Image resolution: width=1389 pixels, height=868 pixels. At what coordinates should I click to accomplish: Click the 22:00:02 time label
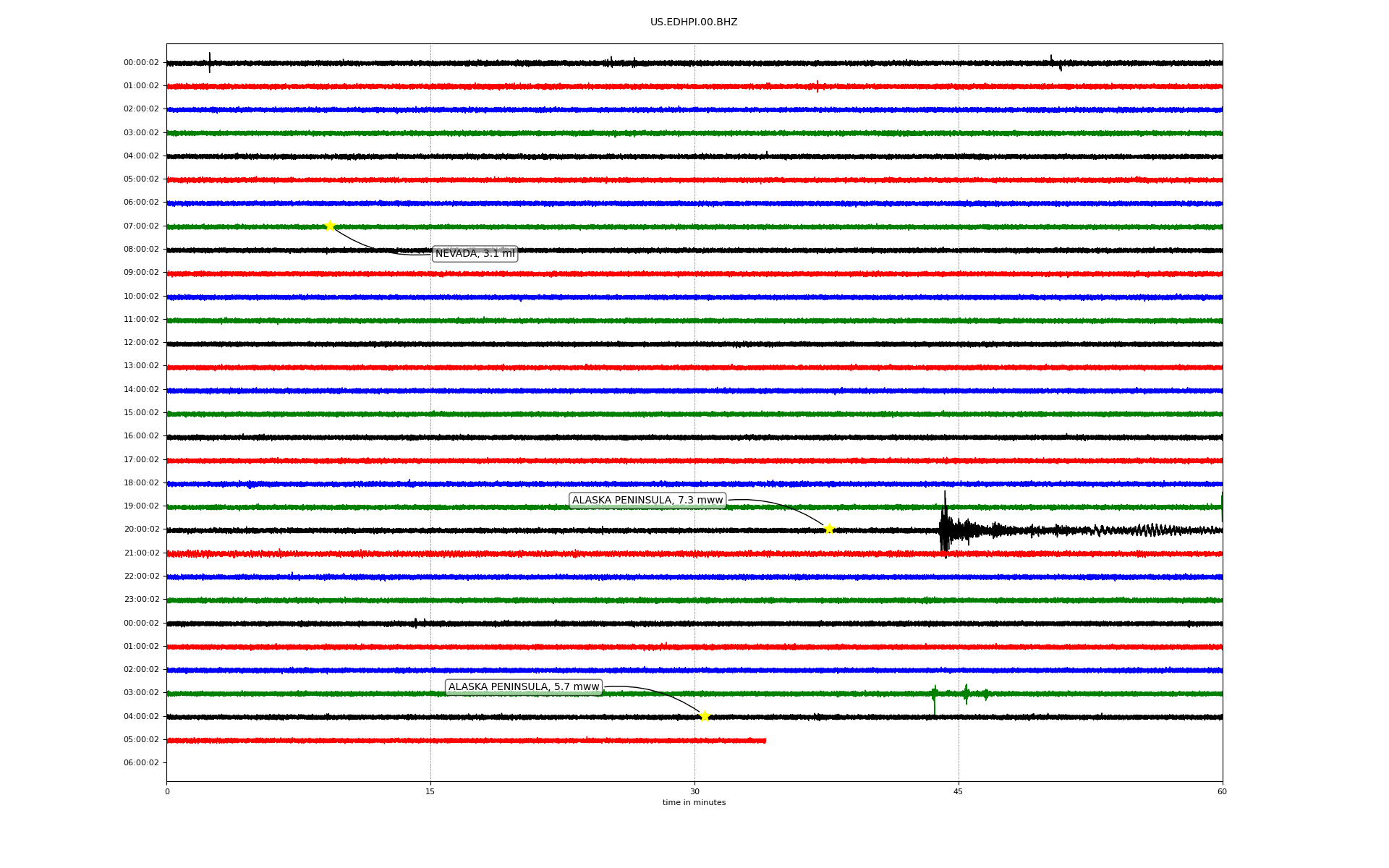(141, 576)
